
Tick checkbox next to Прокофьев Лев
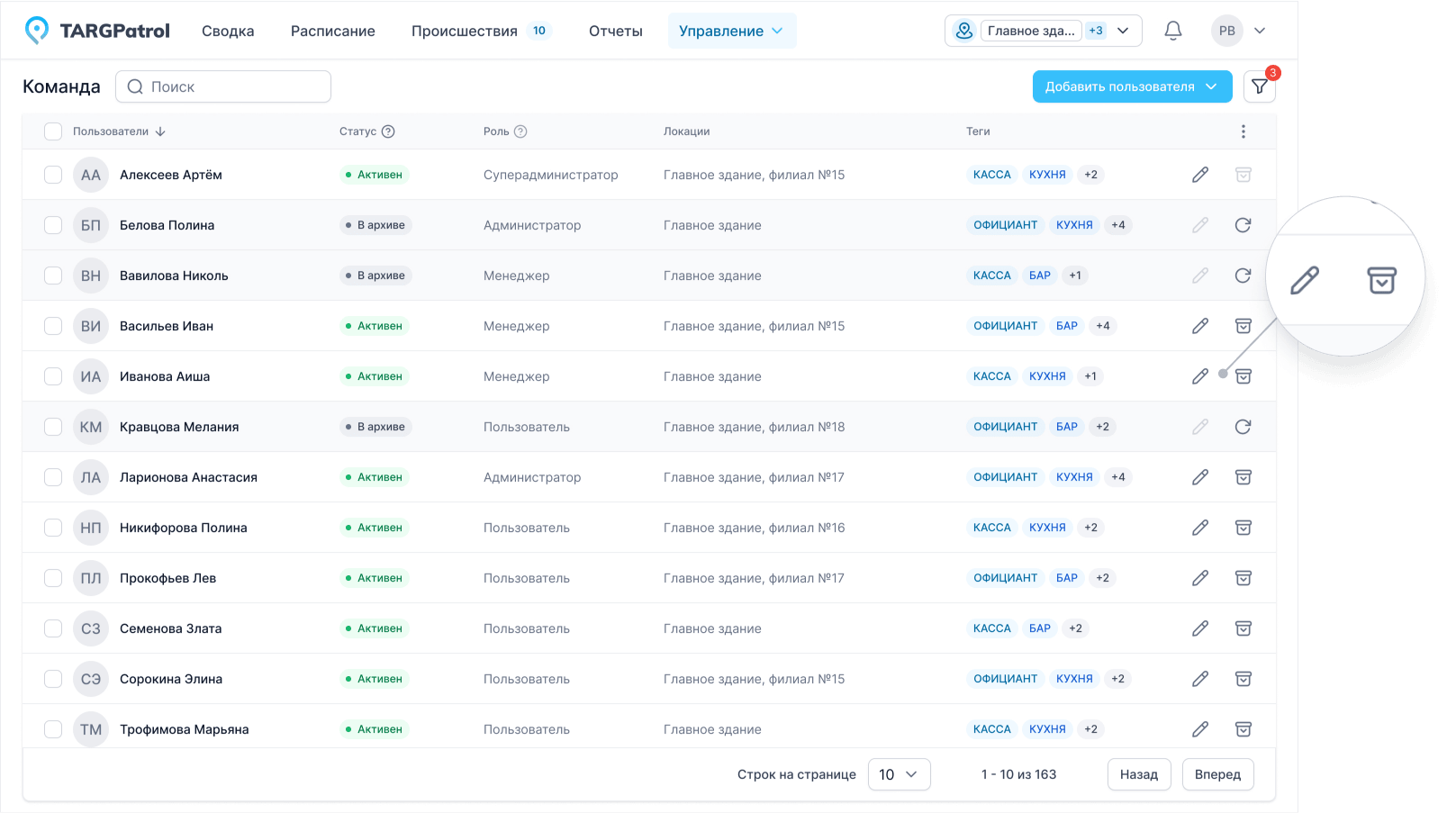tap(53, 578)
